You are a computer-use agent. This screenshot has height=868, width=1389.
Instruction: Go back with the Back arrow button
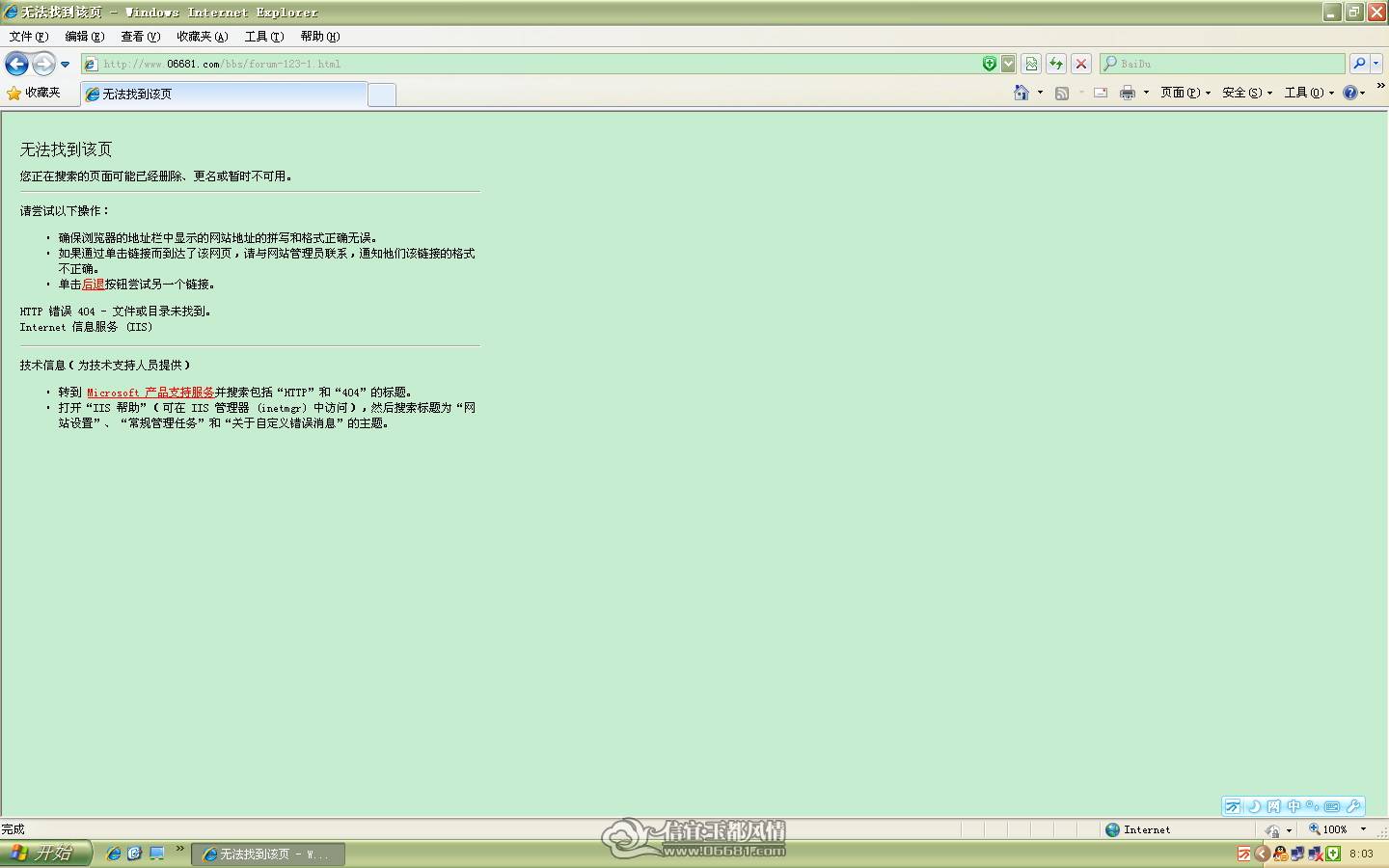pyautogui.click(x=16, y=64)
